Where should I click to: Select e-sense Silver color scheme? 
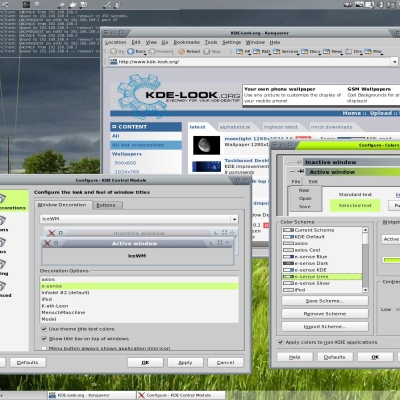pyautogui.click(x=322, y=283)
